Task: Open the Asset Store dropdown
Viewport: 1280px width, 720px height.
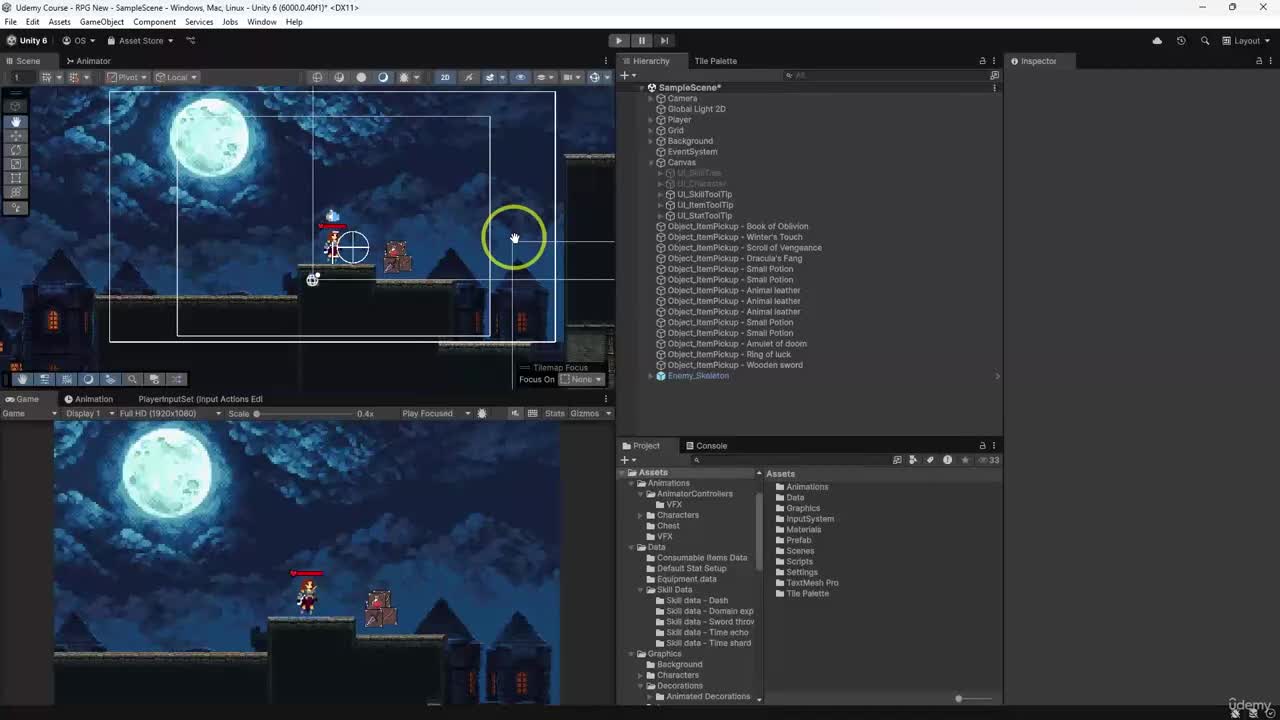Action: point(140,41)
